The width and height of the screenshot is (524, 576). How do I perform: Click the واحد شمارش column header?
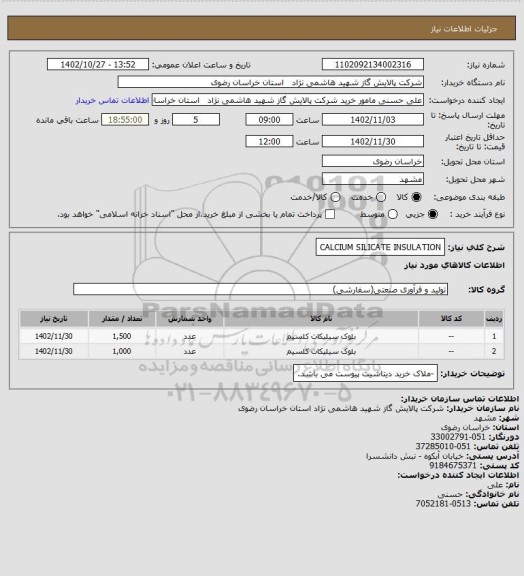tap(190, 318)
